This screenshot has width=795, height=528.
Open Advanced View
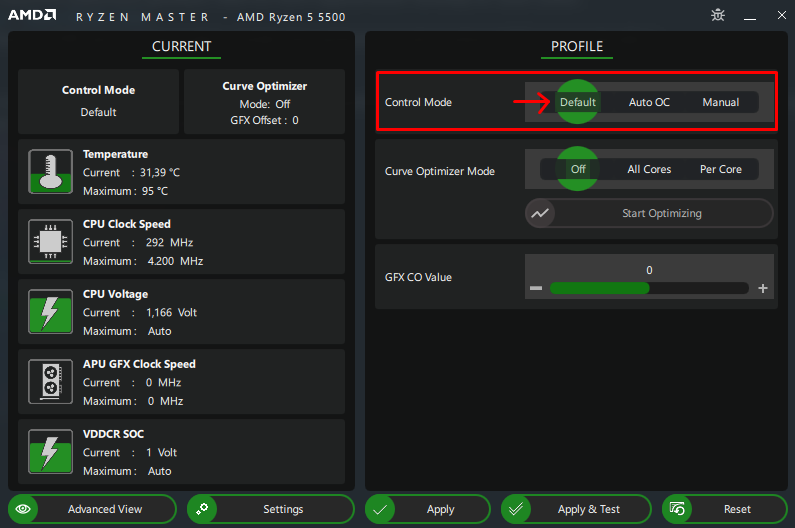92,509
